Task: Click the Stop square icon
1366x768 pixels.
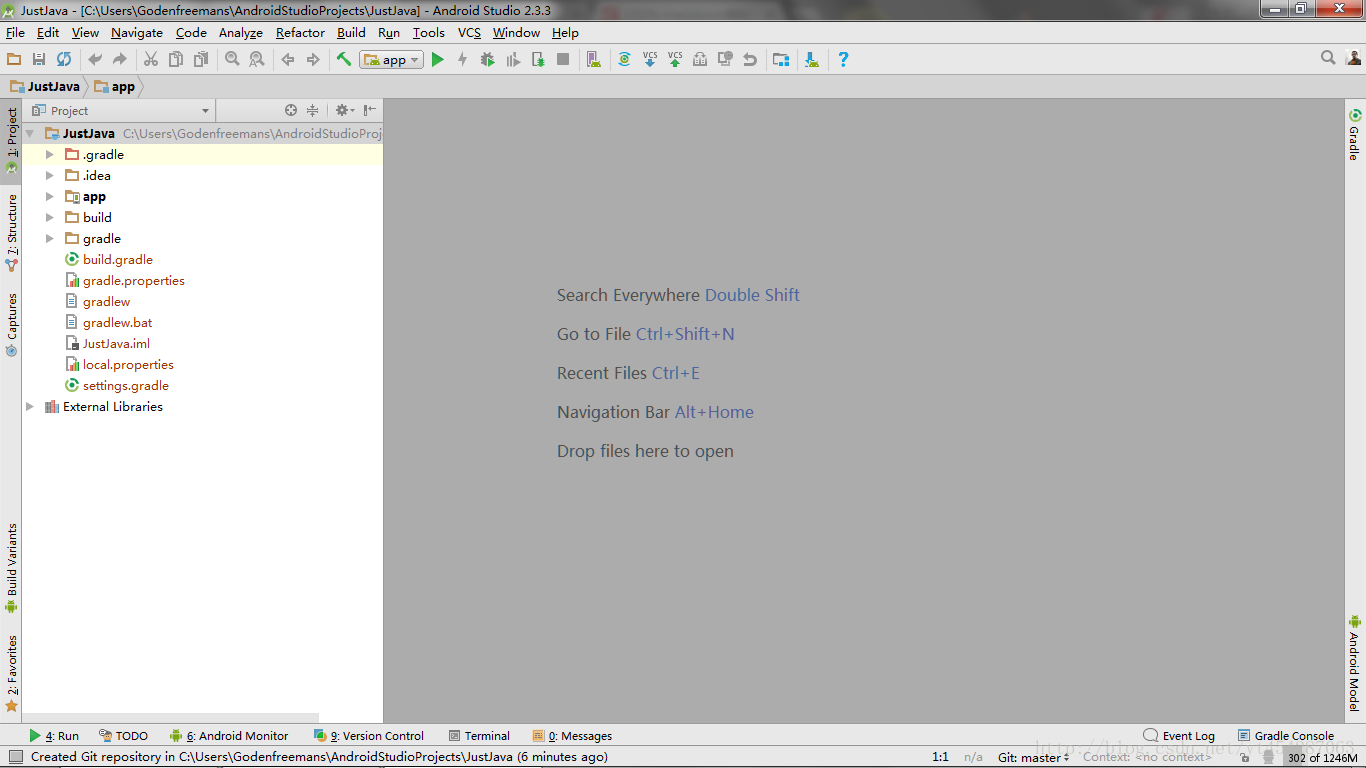Action: 563,60
